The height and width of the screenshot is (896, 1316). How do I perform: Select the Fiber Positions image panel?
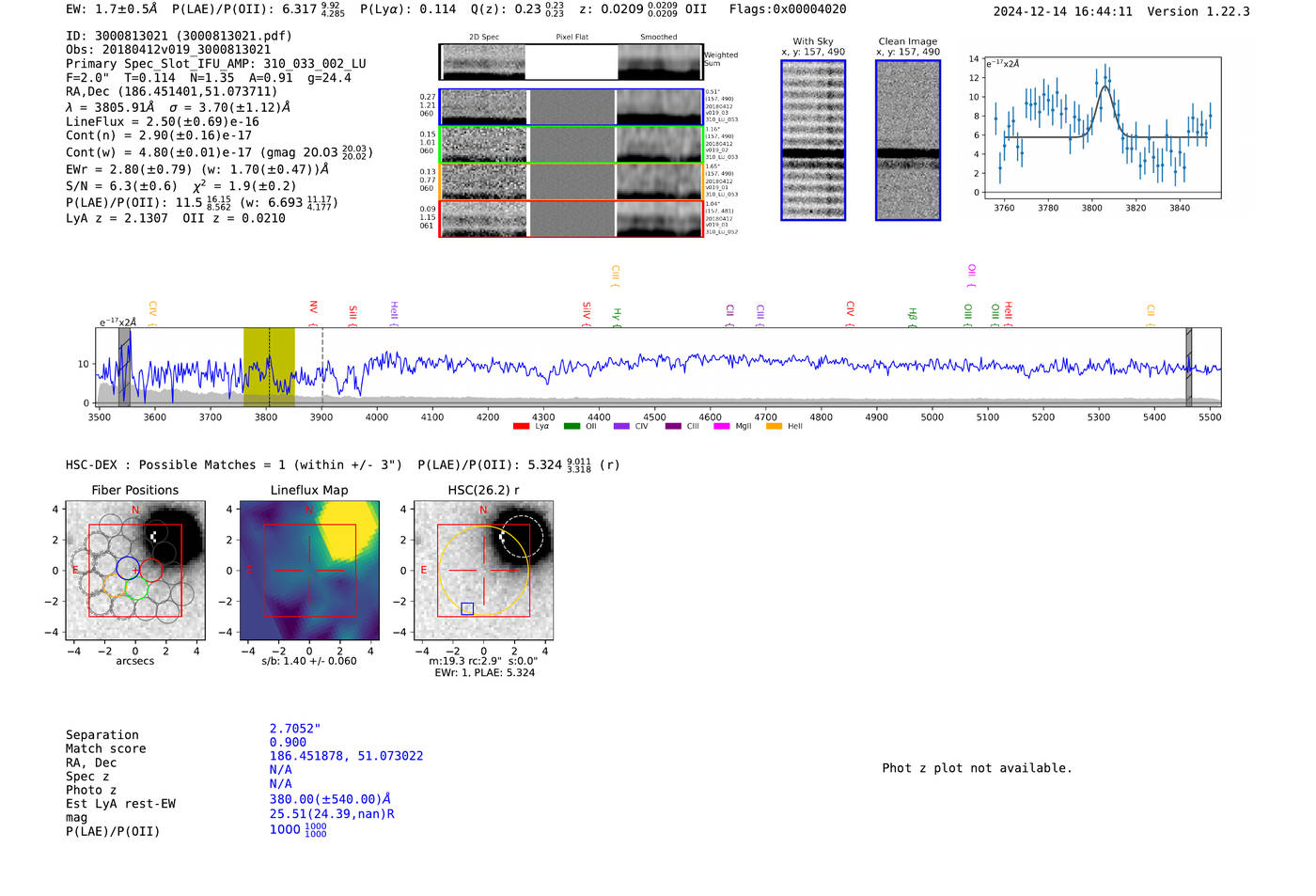click(x=135, y=571)
